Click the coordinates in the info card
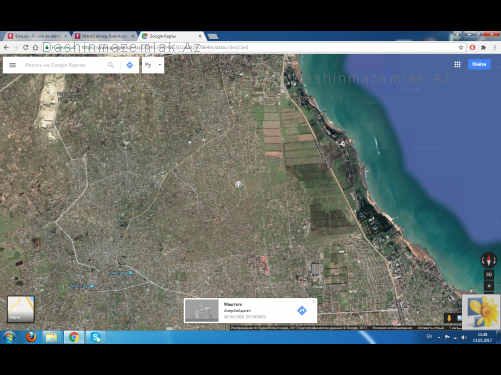The width and height of the screenshot is (501, 375). (245, 317)
